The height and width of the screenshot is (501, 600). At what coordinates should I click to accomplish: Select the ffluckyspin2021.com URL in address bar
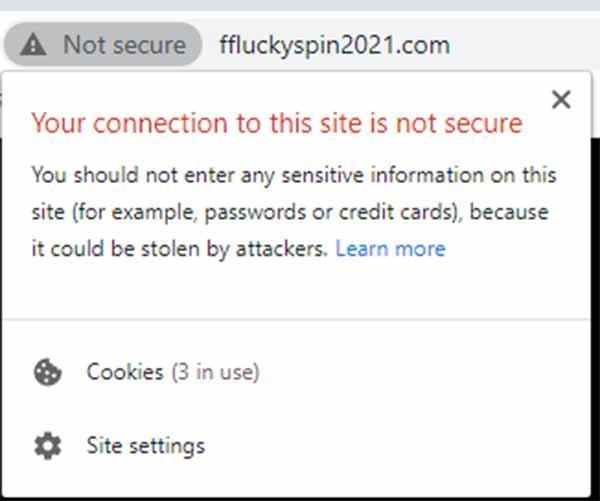335,45
